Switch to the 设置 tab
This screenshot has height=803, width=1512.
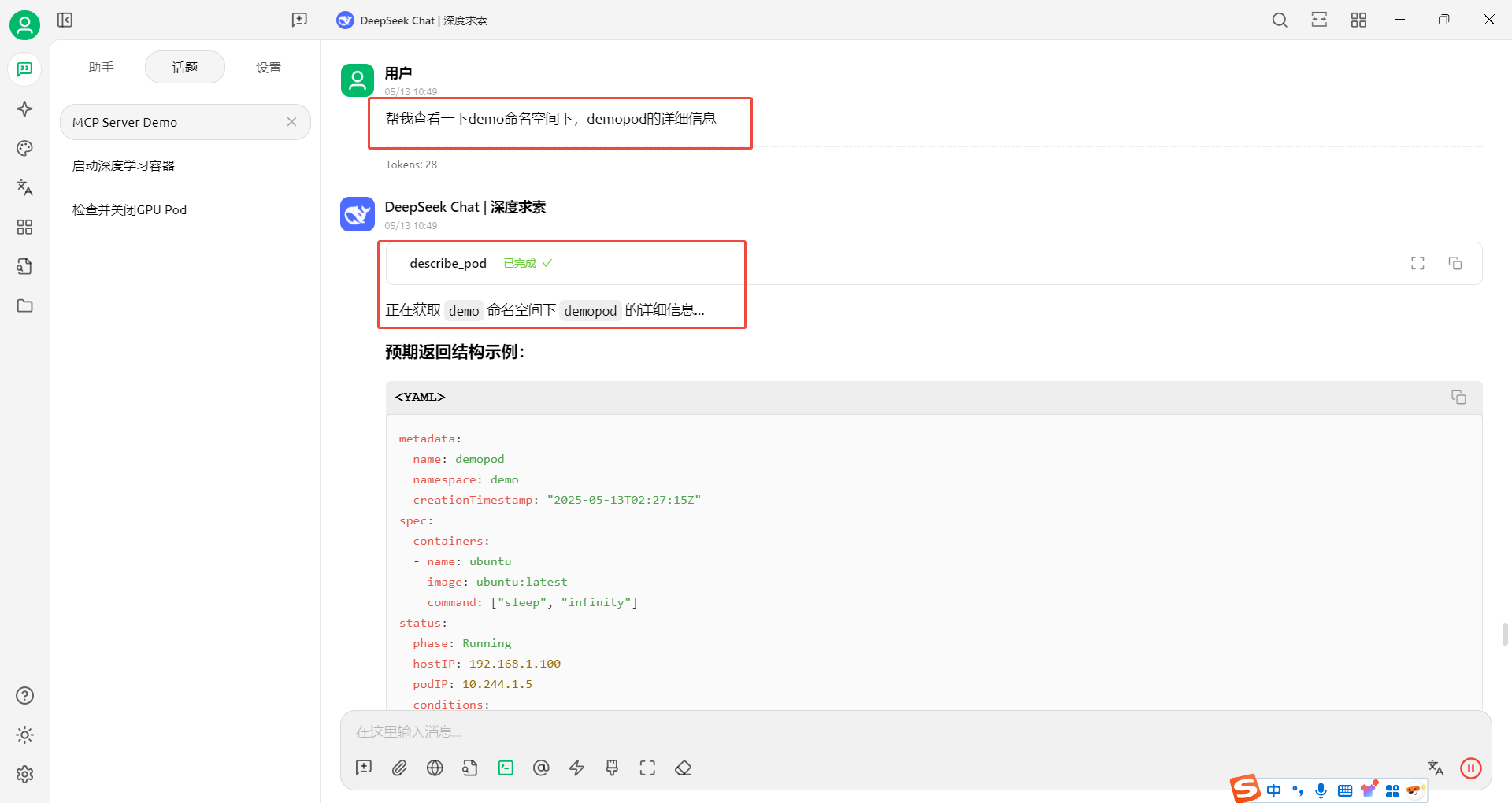269,68
